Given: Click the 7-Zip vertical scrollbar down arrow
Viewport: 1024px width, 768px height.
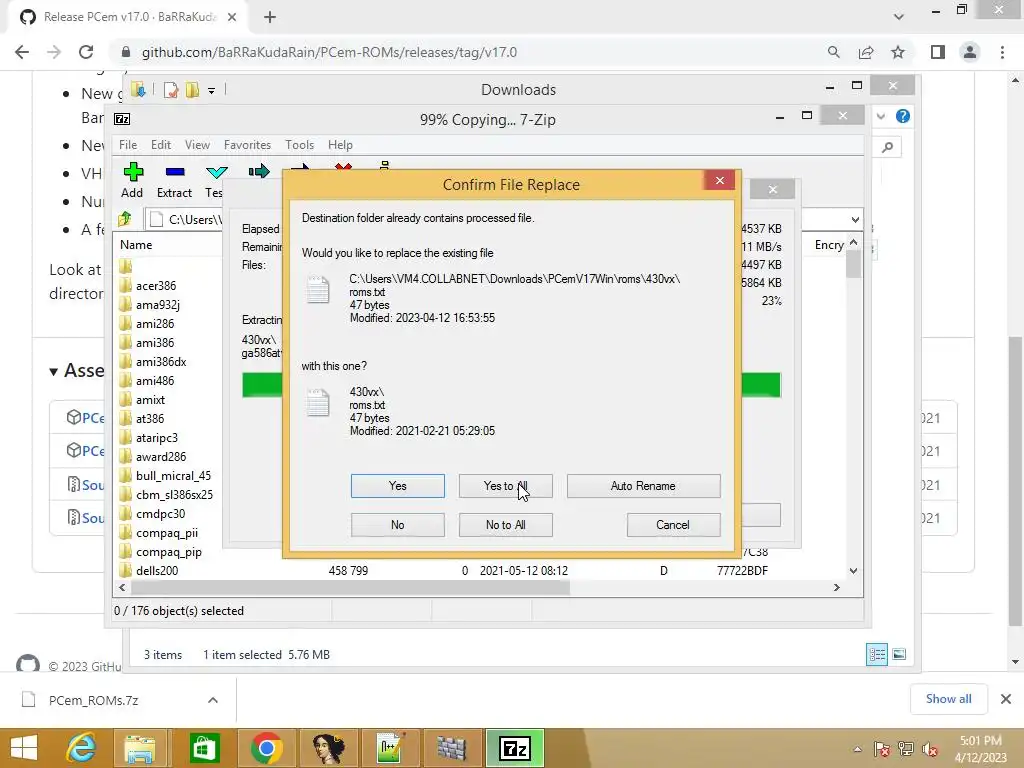Looking at the screenshot, I should 853,571.
